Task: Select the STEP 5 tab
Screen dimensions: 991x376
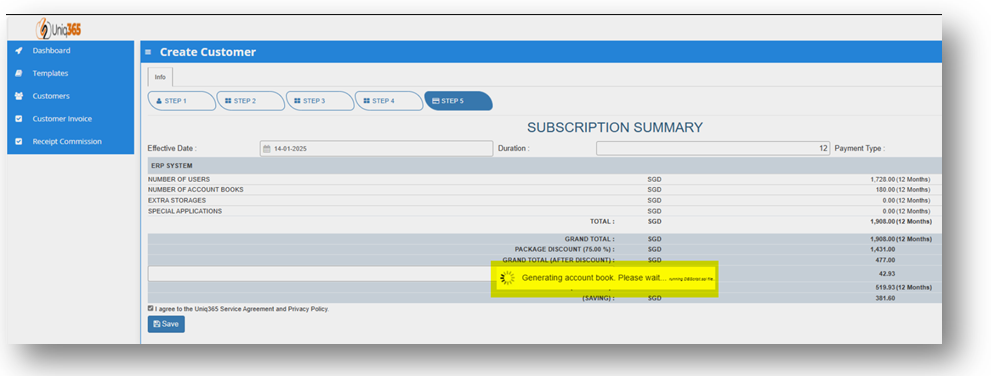Action: point(458,101)
